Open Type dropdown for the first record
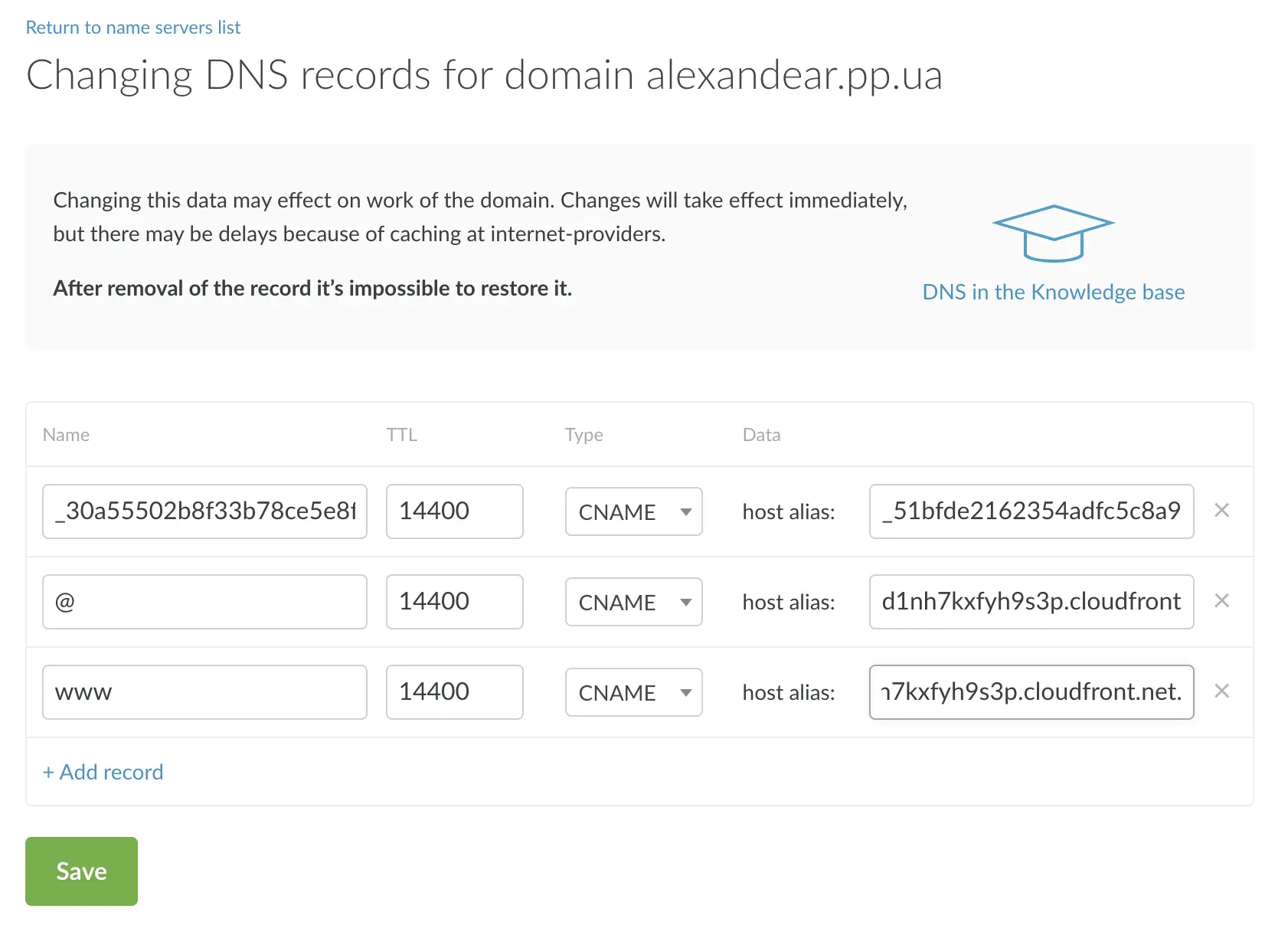 tap(633, 512)
